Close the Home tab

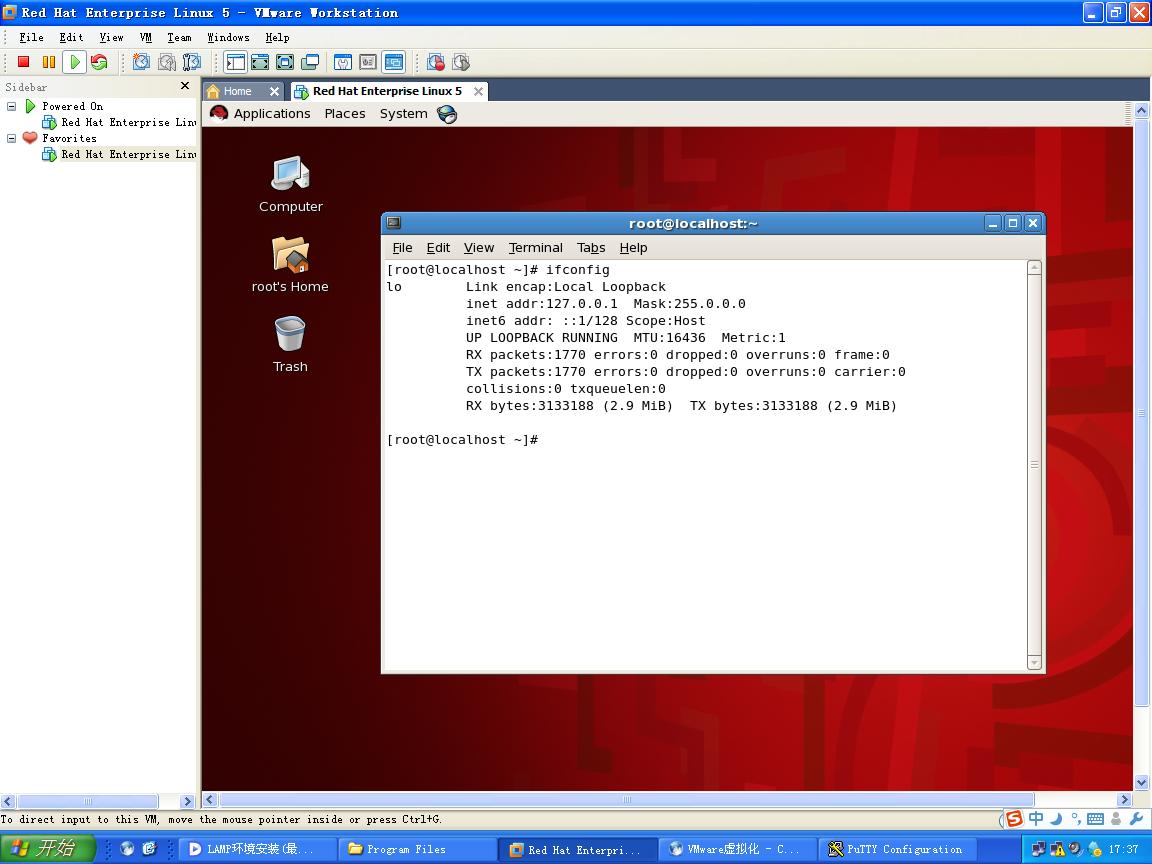[274, 91]
